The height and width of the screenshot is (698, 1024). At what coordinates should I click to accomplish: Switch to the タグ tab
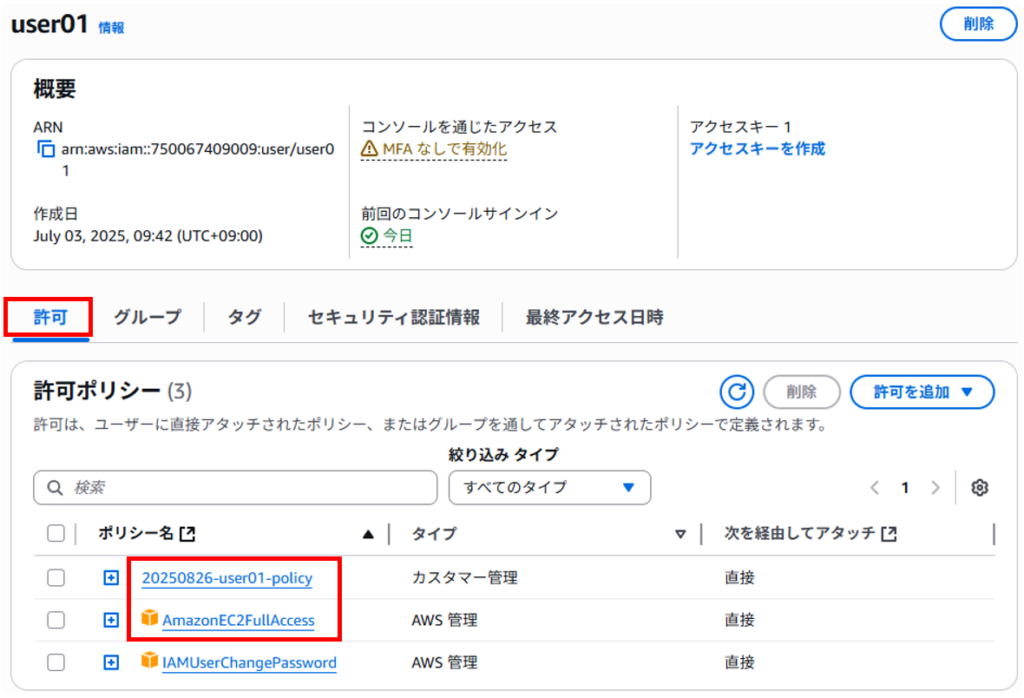click(x=244, y=317)
